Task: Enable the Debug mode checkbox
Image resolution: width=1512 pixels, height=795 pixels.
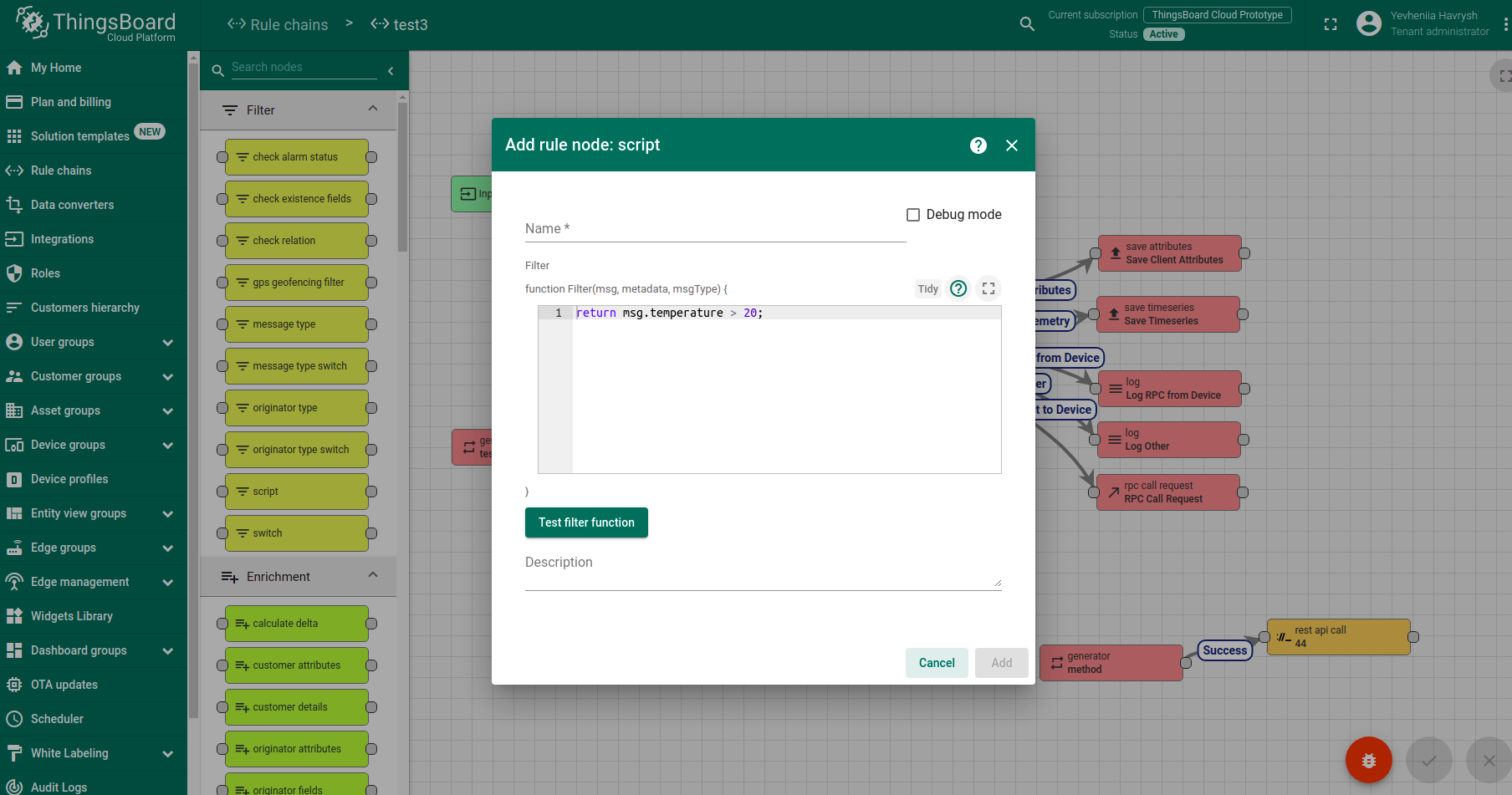Action: 913,215
